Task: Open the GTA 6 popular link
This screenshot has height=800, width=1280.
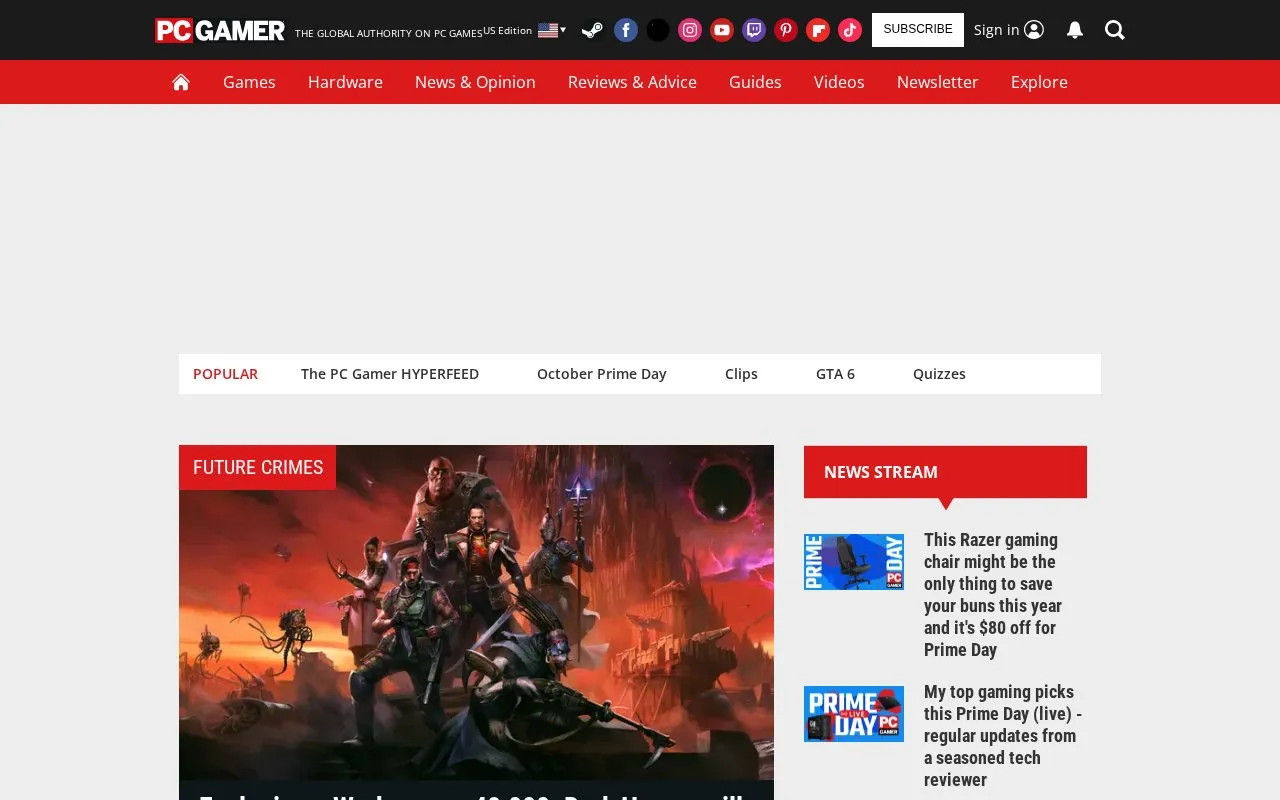Action: 835,374
